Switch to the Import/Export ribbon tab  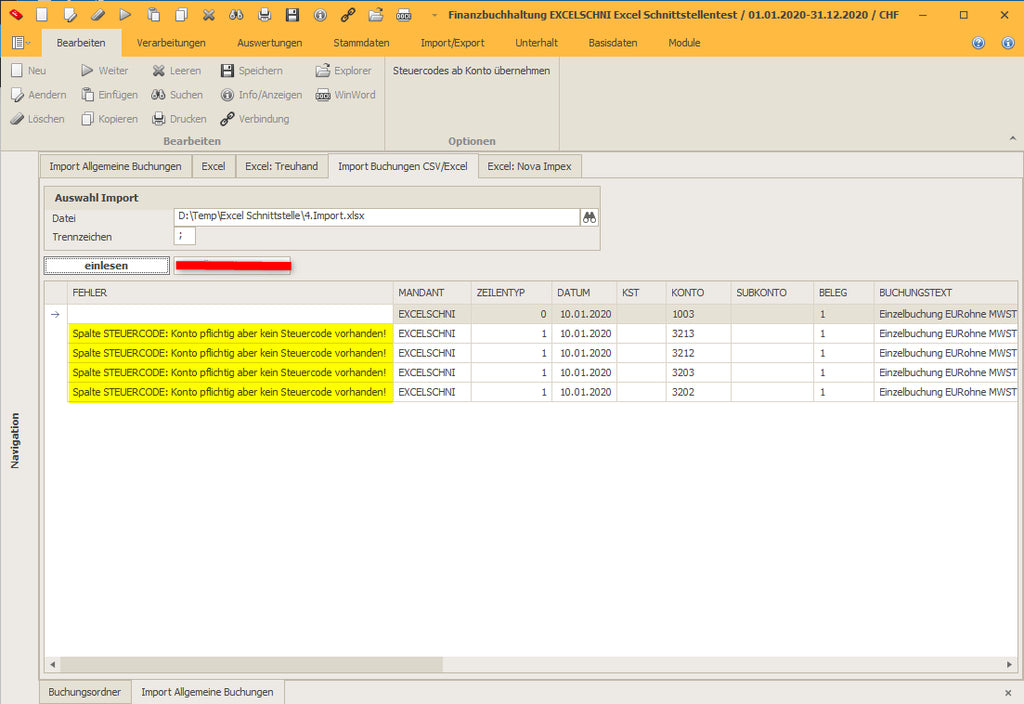pyautogui.click(x=451, y=43)
